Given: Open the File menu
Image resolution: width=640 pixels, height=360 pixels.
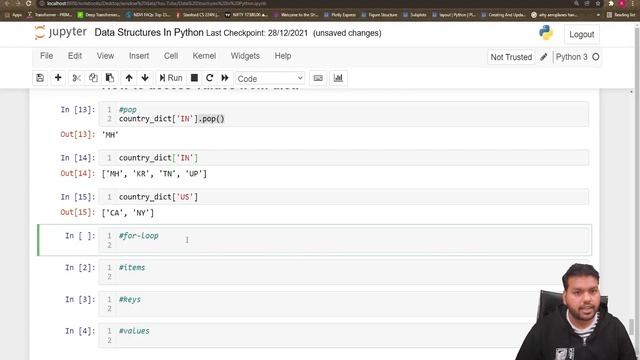Looking at the screenshot, I should coord(47,56).
